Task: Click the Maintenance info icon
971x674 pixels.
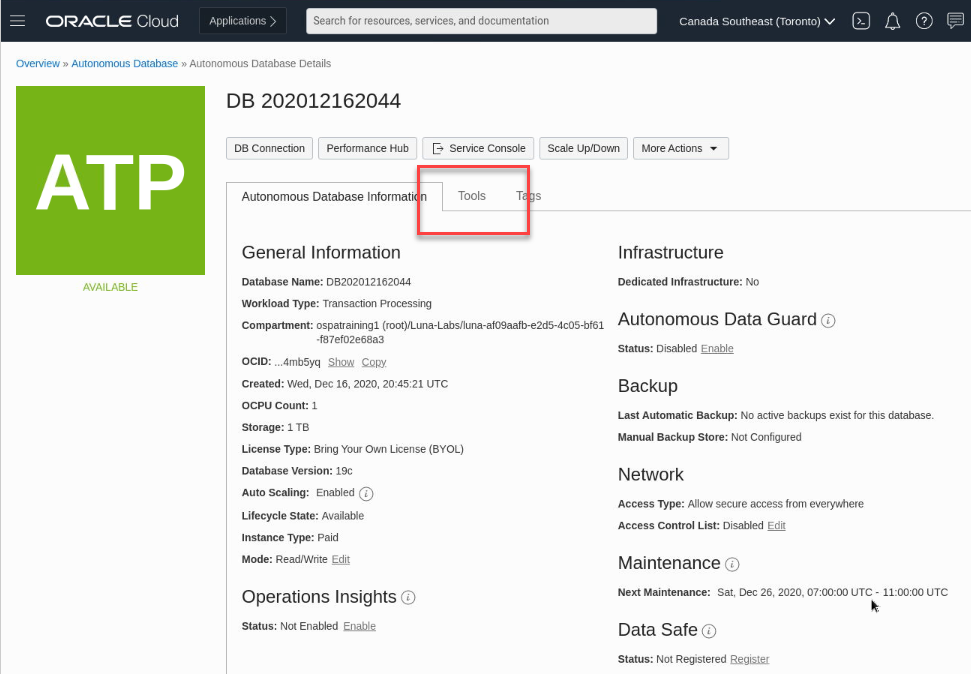Action: click(732, 564)
